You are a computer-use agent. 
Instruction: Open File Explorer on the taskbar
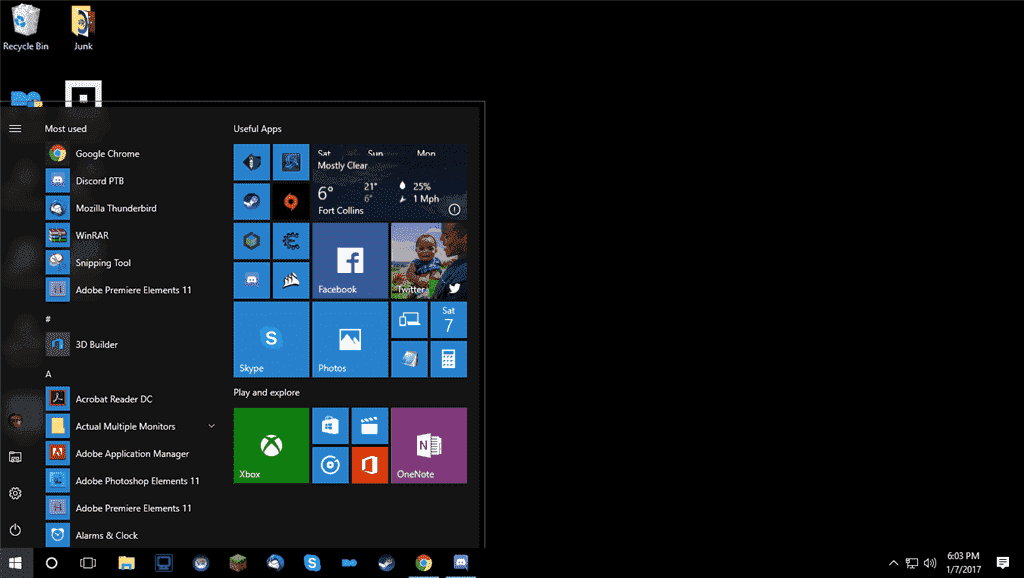(126, 563)
